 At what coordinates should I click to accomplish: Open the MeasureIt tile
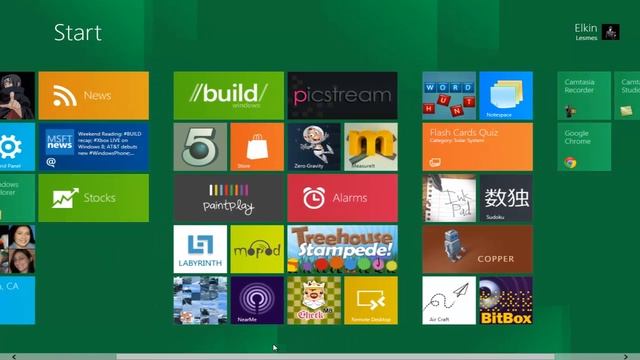(371, 147)
